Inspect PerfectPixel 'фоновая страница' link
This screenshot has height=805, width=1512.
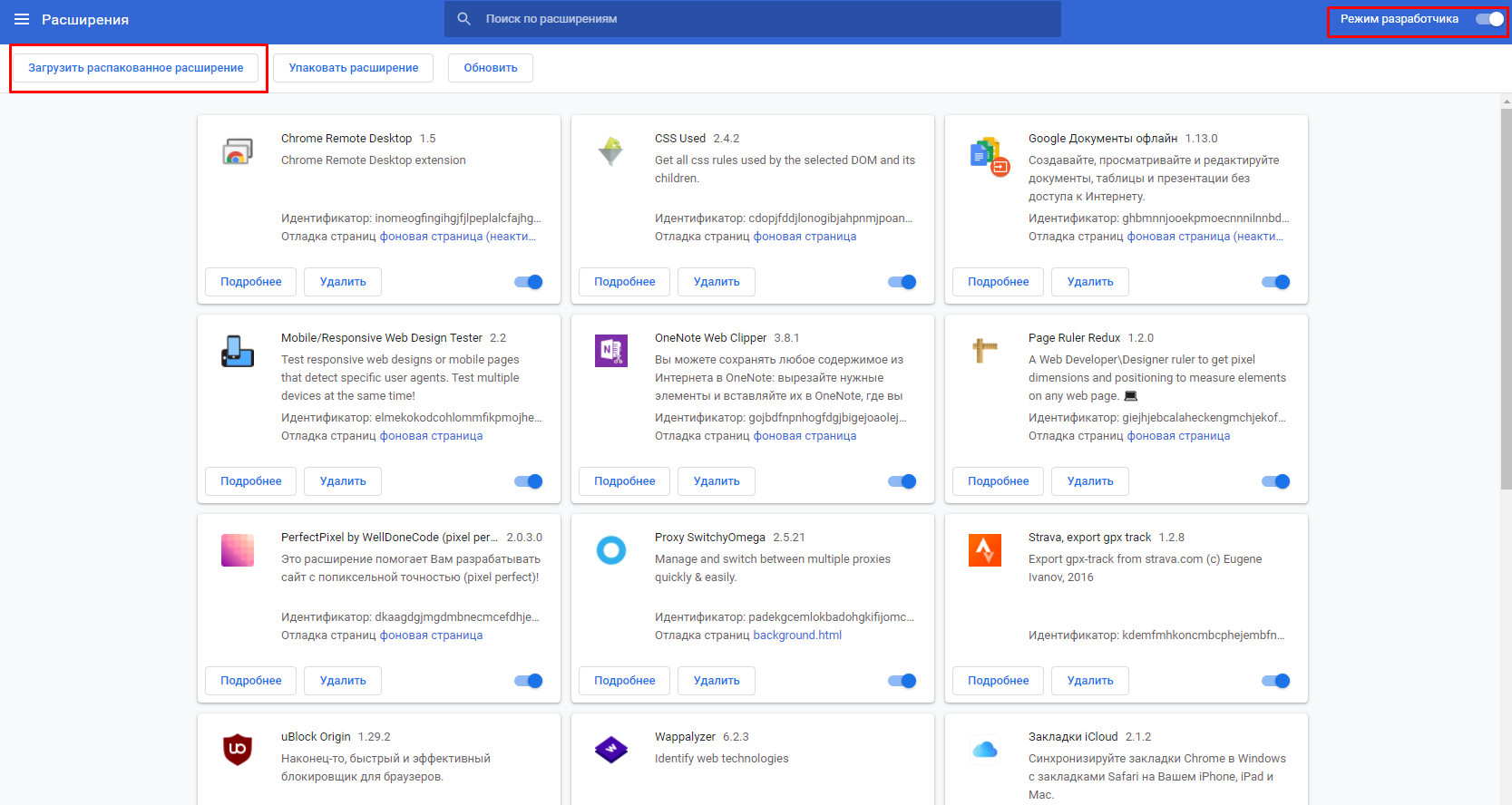(431, 635)
